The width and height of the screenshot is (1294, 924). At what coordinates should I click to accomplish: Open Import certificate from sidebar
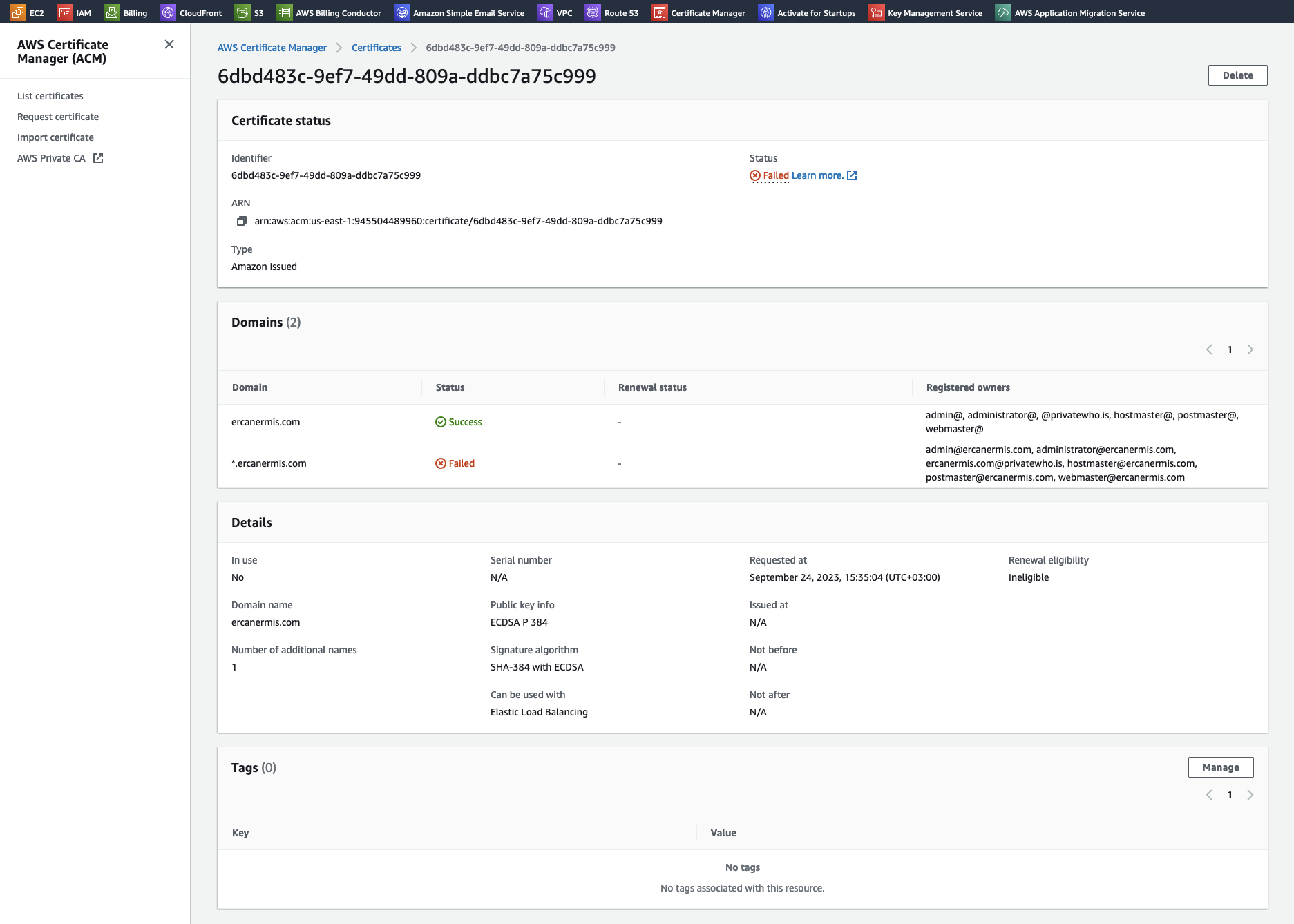coord(55,137)
